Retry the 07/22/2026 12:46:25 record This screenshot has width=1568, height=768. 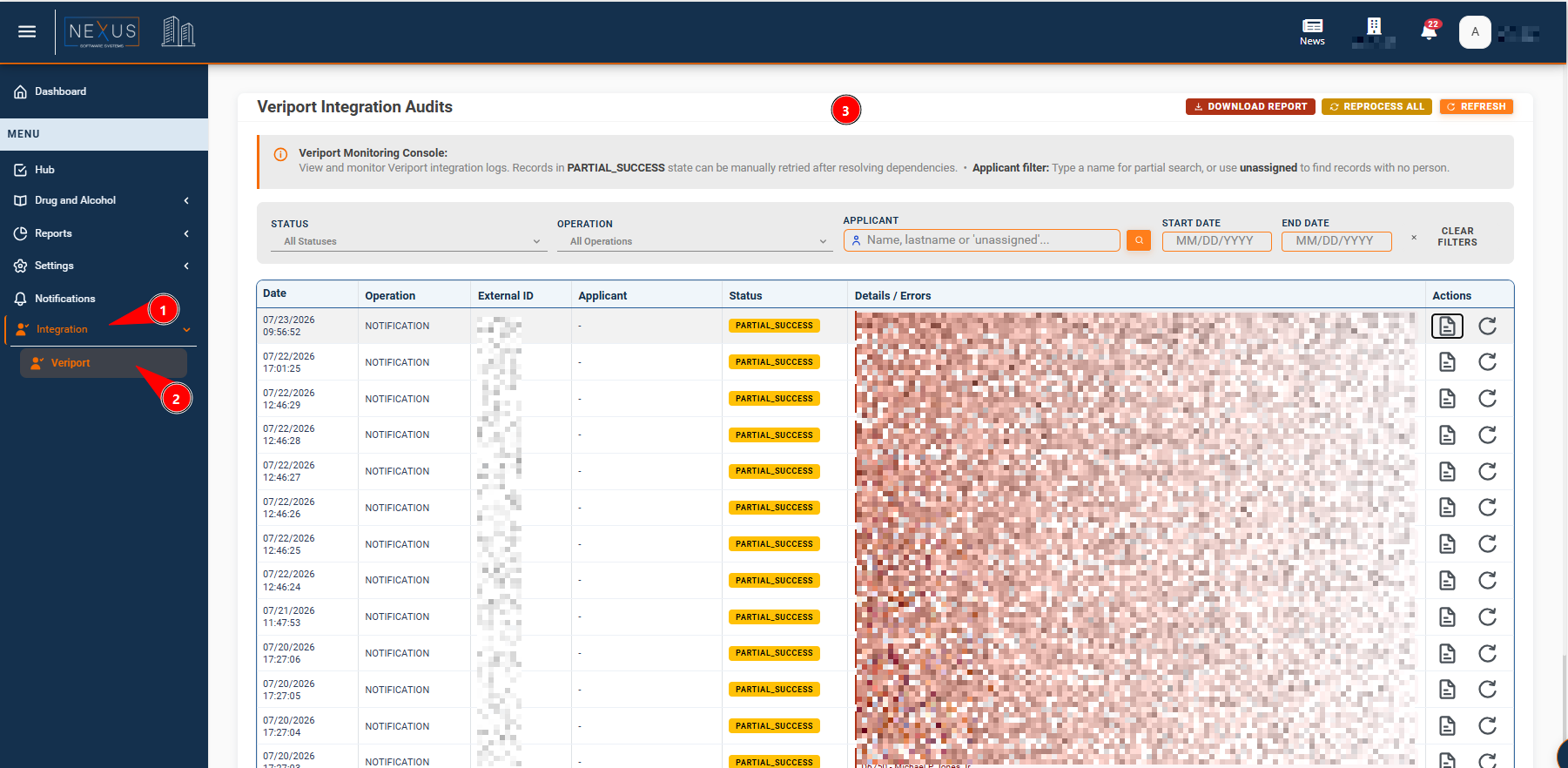coord(1488,544)
